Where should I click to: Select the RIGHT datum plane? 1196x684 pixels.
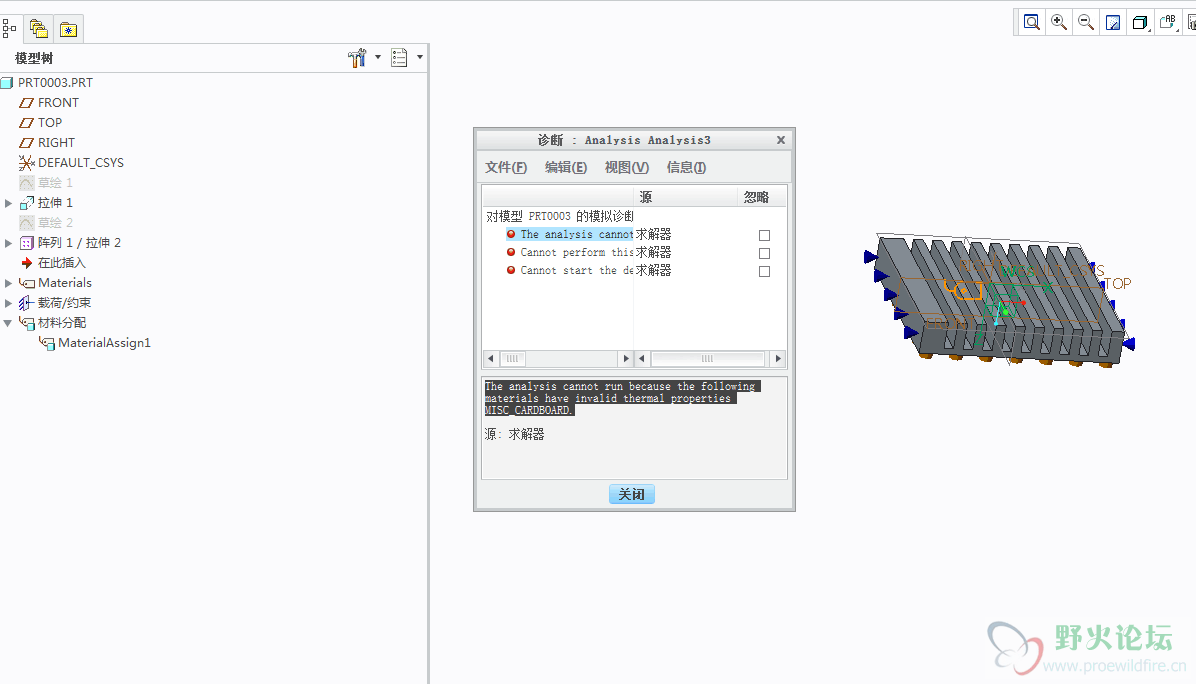coord(56,143)
